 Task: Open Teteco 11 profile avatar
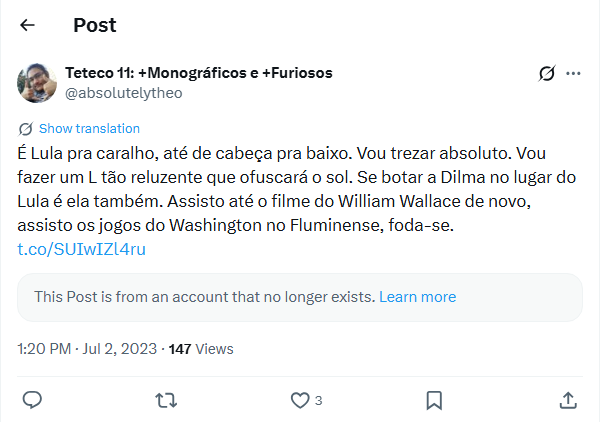pos(38,83)
